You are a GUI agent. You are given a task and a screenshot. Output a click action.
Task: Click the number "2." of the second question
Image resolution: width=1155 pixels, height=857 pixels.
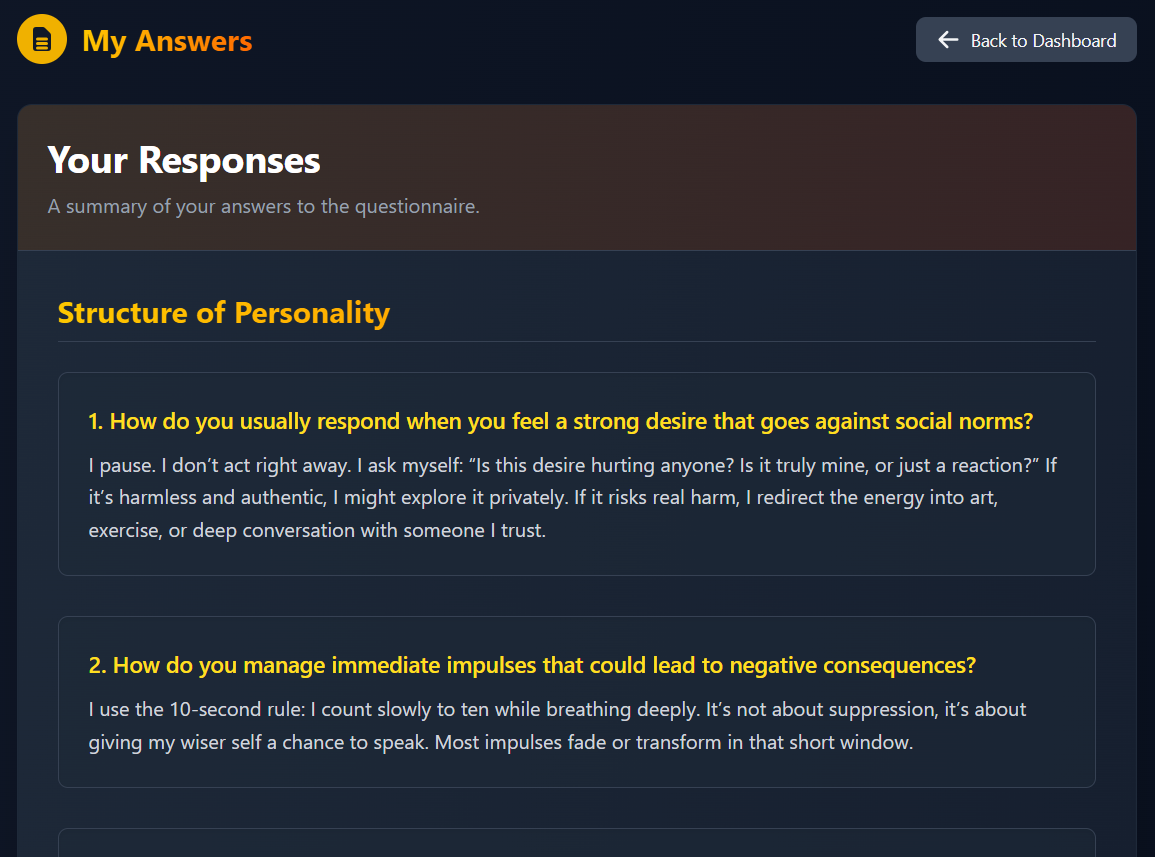(97, 665)
